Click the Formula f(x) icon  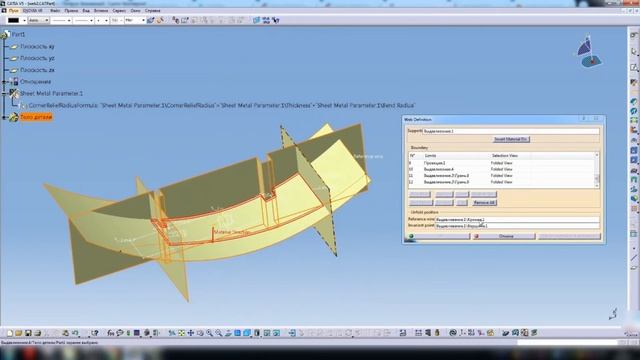111,333
